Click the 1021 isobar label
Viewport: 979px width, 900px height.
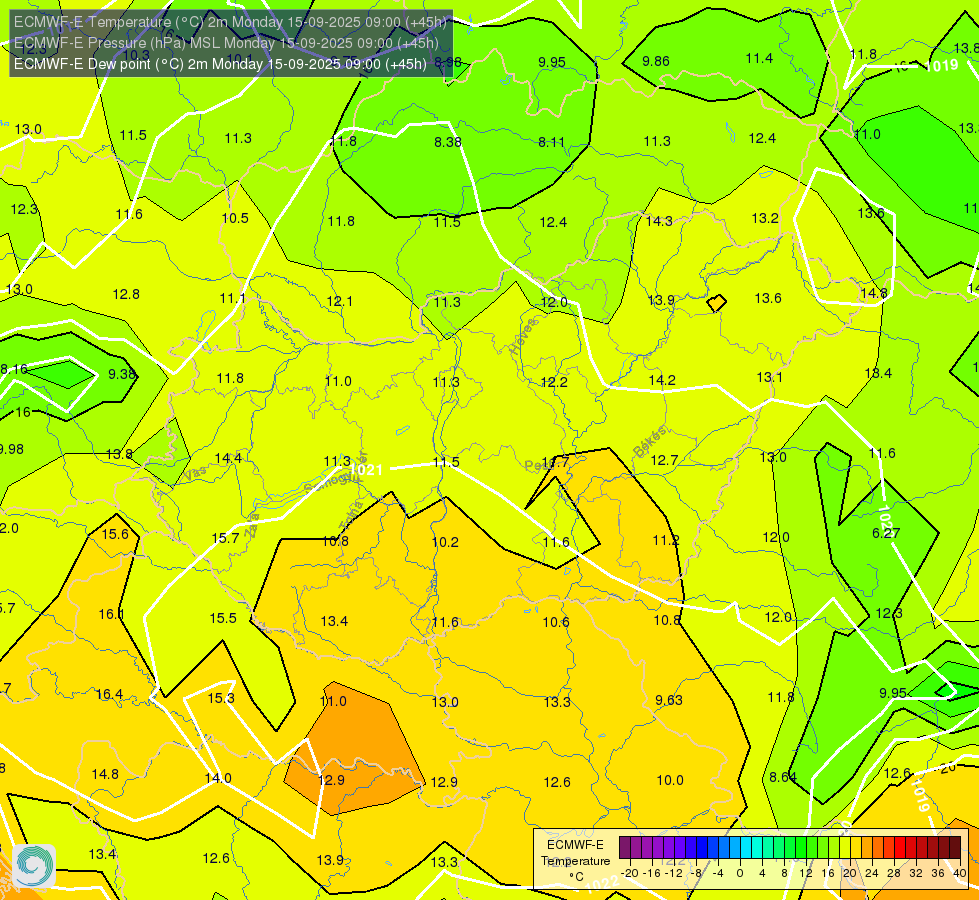click(366, 470)
